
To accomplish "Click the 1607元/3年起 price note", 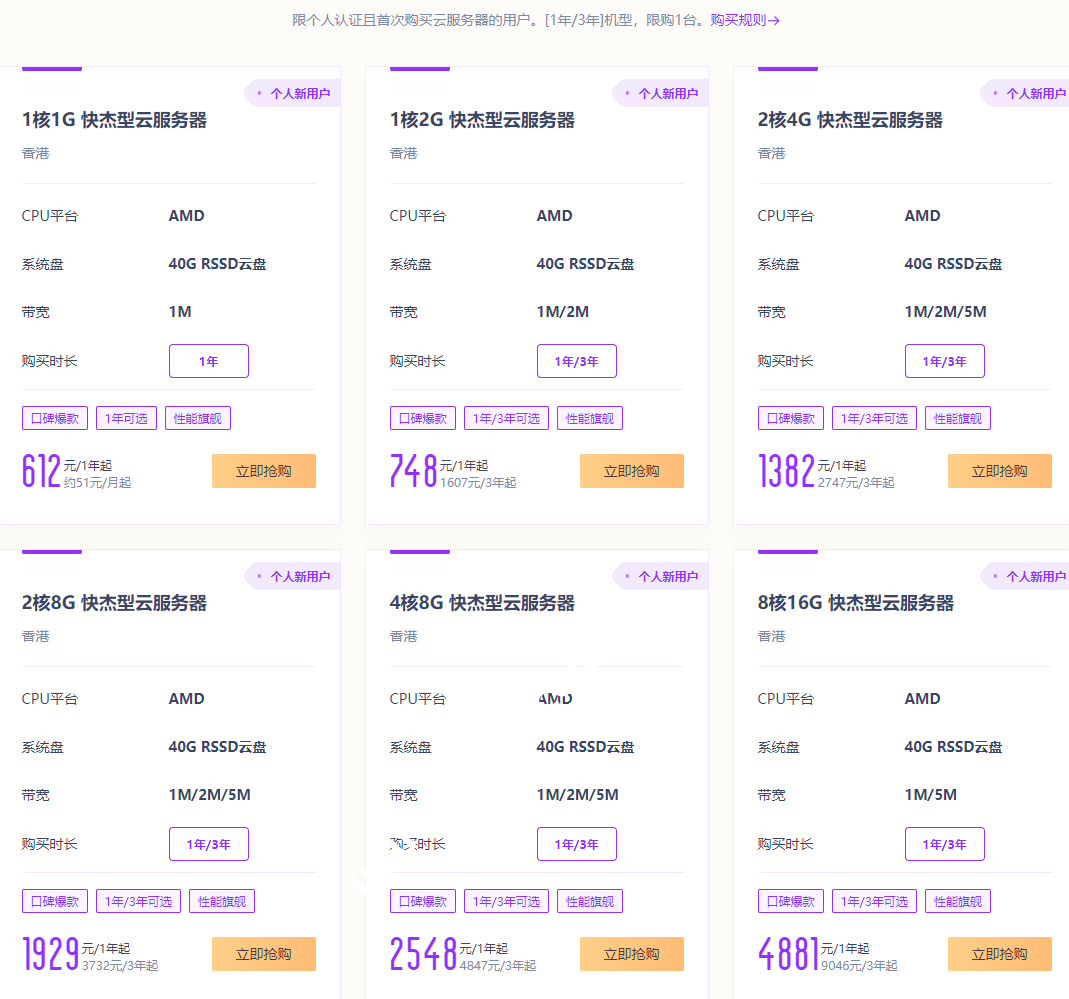I will pos(478,483).
